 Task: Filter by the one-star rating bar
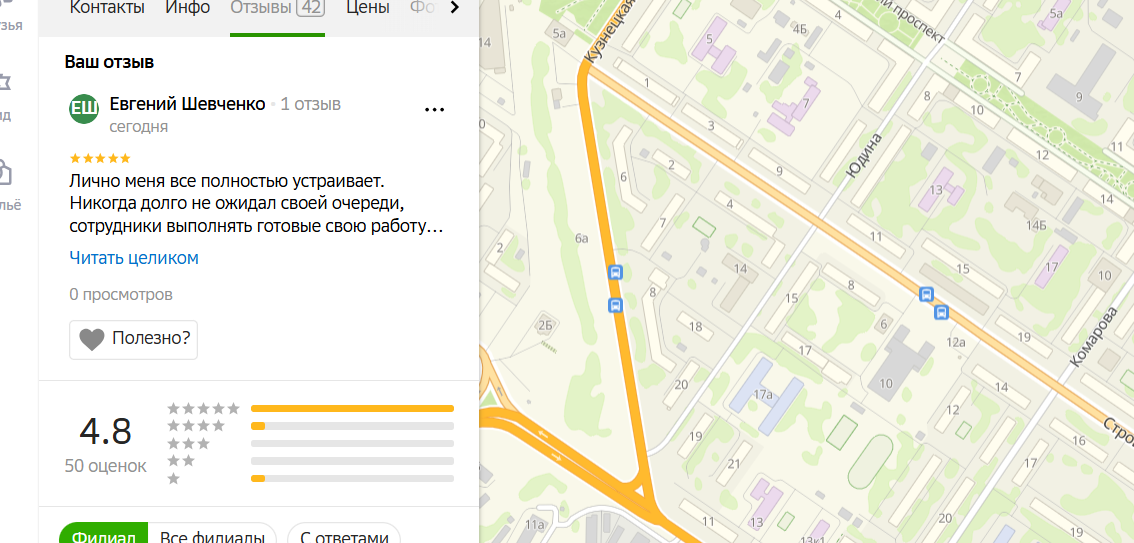(x=352, y=479)
